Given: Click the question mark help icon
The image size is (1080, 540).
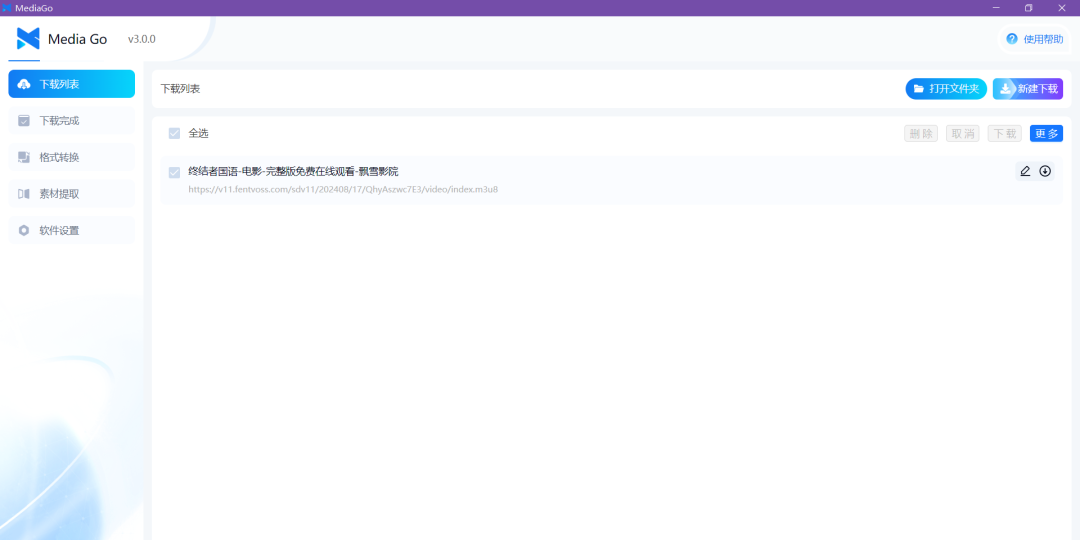Looking at the screenshot, I should pyautogui.click(x=1012, y=39).
